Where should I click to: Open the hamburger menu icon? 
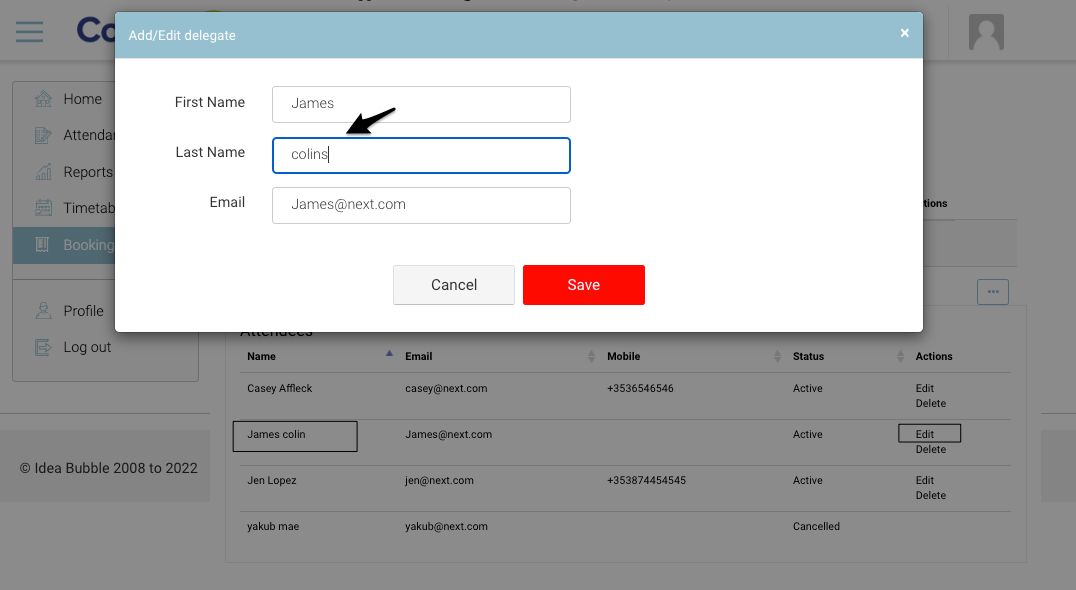29,32
